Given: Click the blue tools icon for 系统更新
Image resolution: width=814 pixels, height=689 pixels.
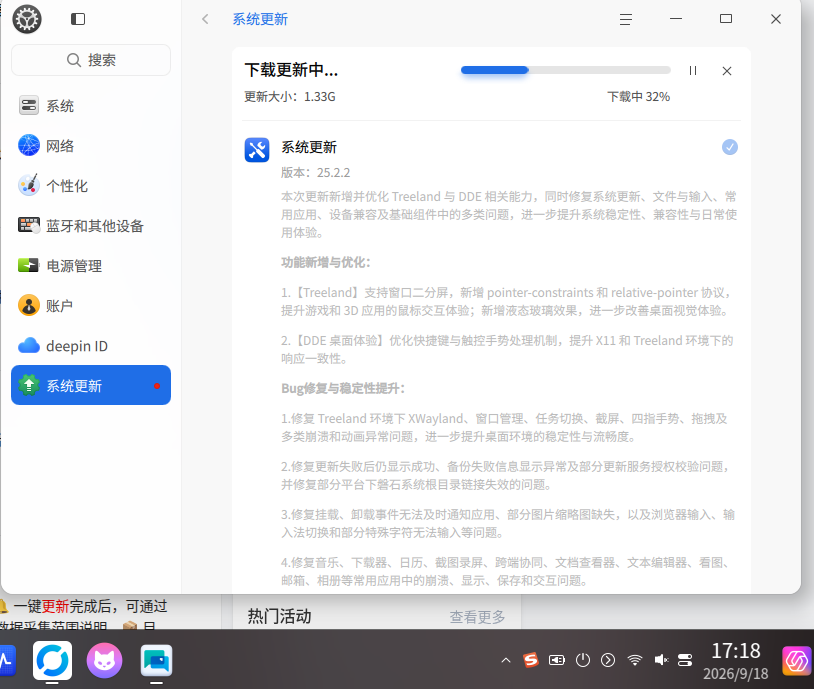Looking at the screenshot, I should pos(257,150).
